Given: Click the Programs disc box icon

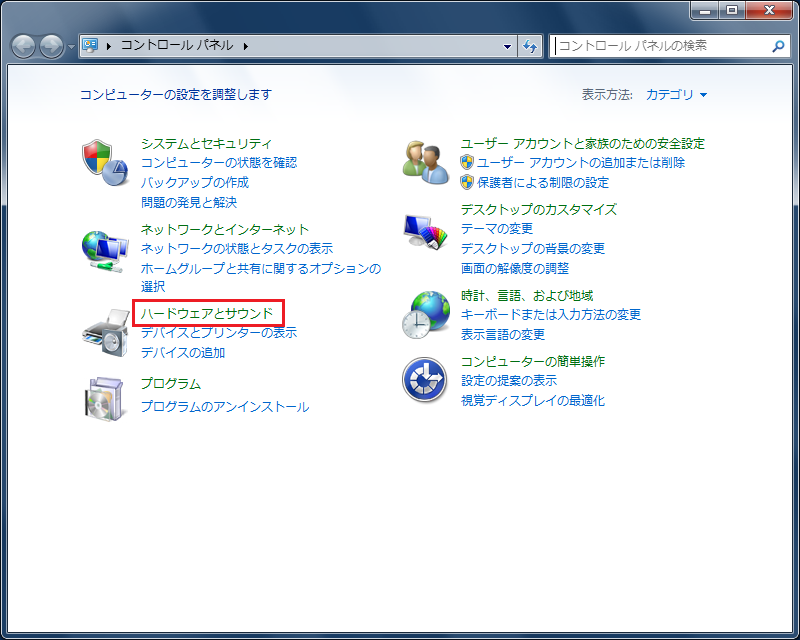Looking at the screenshot, I should (105, 398).
